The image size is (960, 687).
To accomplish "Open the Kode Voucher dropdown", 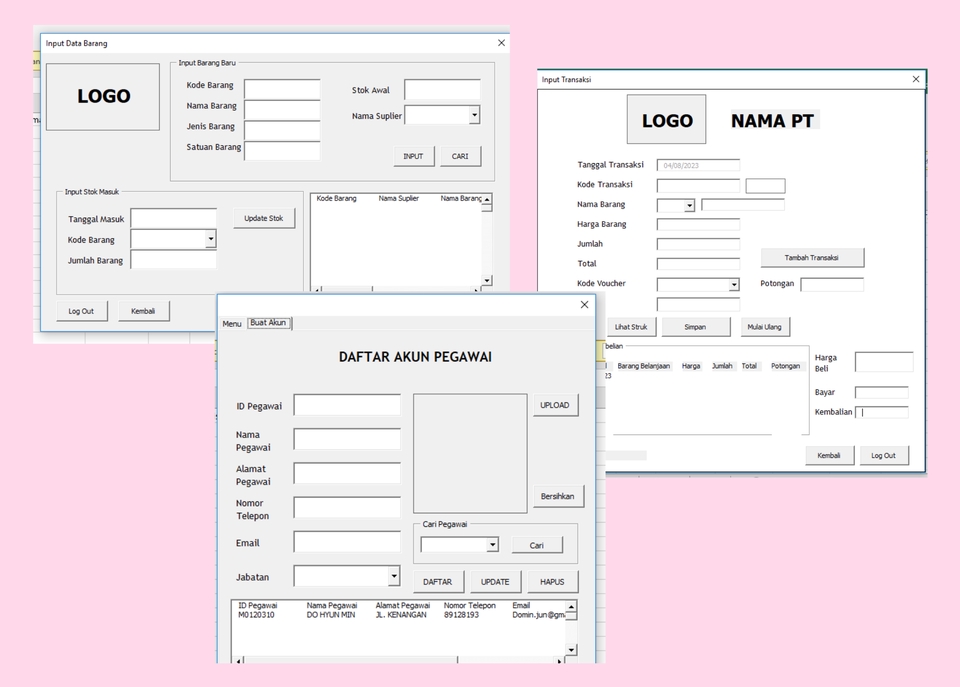I will (x=734, y=285).
